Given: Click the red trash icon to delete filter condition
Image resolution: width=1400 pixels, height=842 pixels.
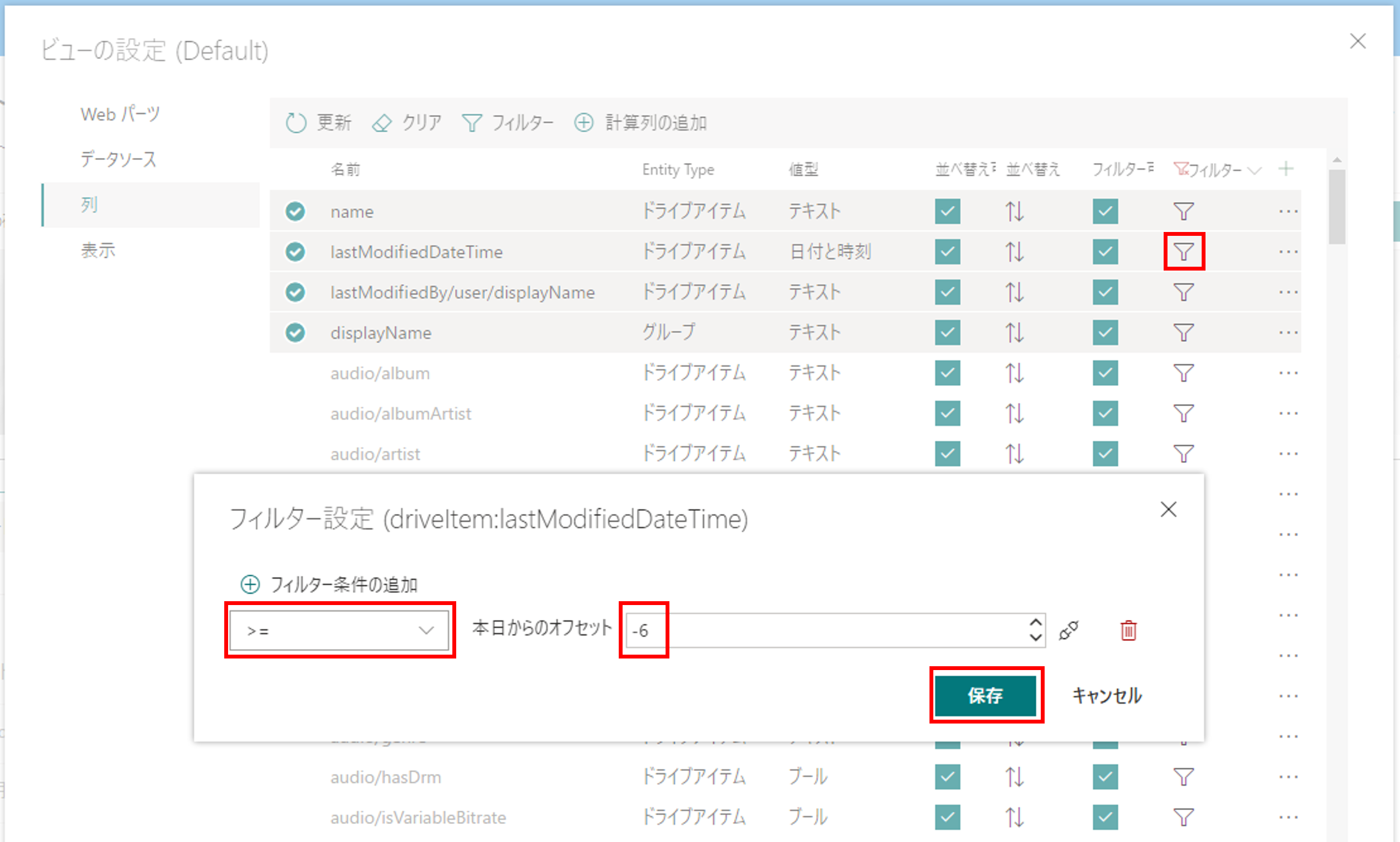Looking at the screenshot, I should coord(1128,630).
